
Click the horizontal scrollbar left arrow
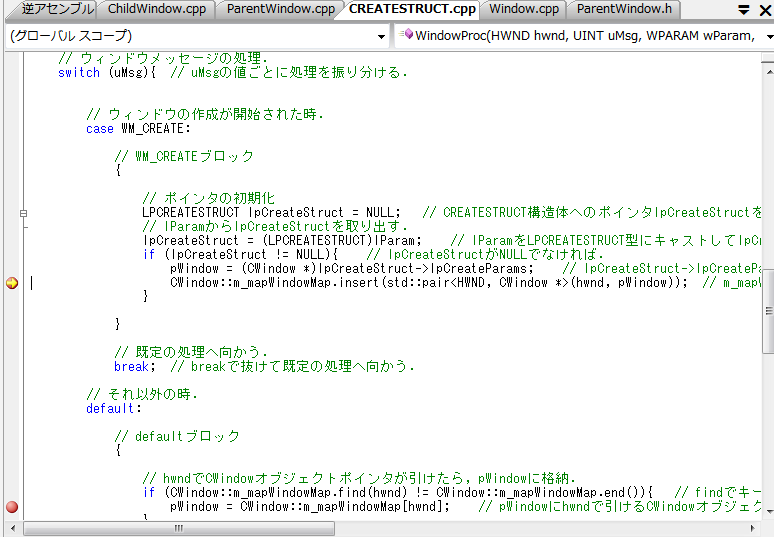[12, 528]
